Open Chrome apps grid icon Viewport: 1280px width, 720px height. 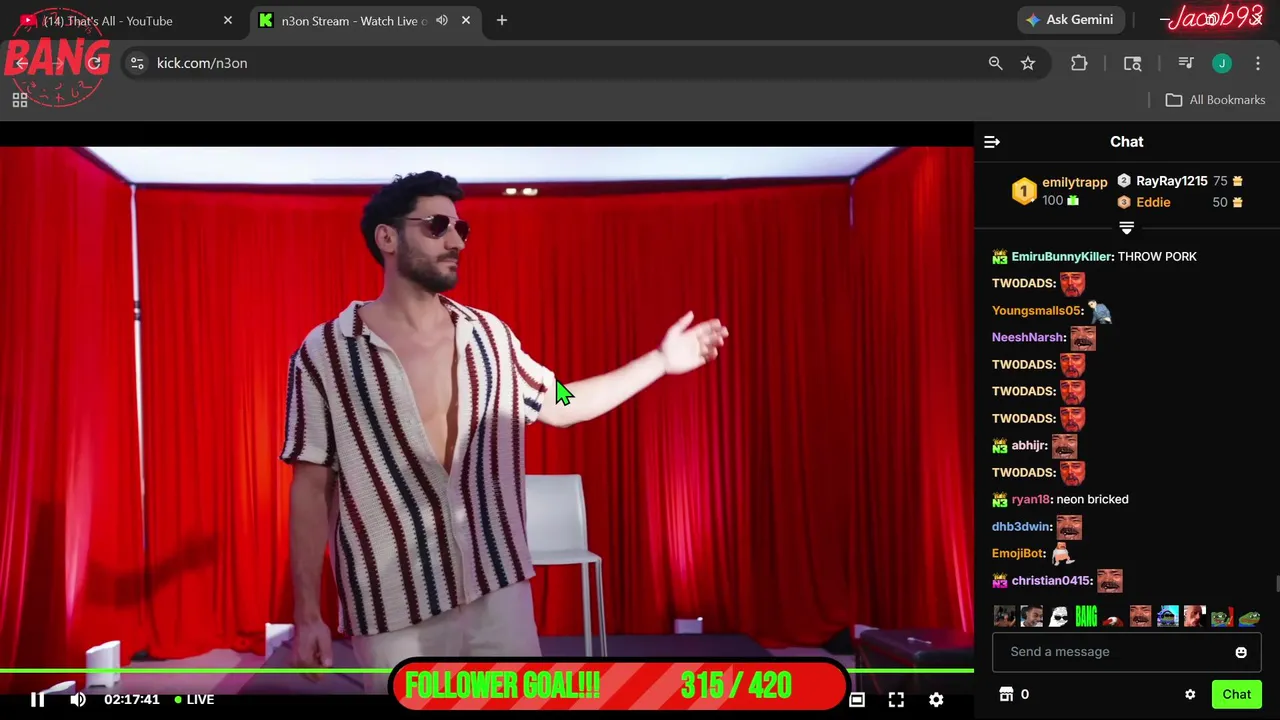(19, 100)
